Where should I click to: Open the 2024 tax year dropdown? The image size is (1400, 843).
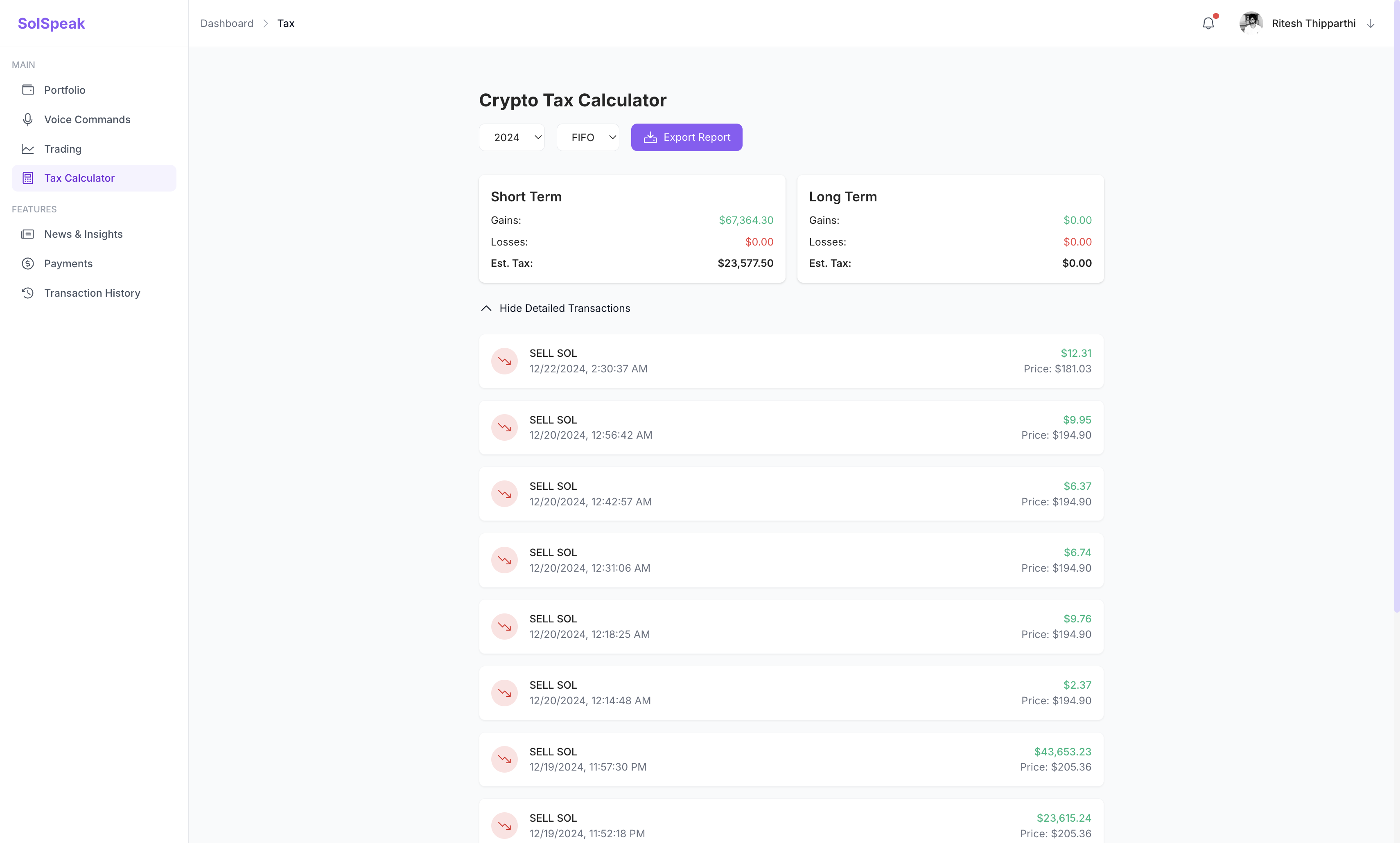tap(511, 137)
